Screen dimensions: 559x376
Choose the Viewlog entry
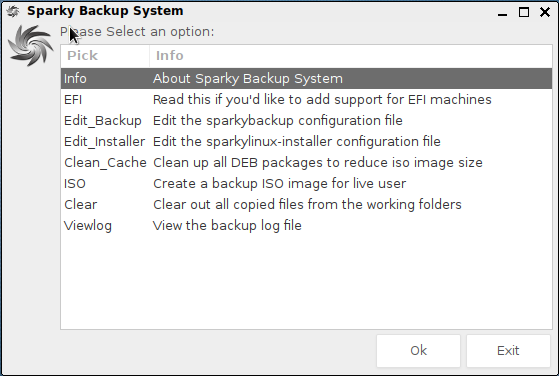click(x=306, y=226)
